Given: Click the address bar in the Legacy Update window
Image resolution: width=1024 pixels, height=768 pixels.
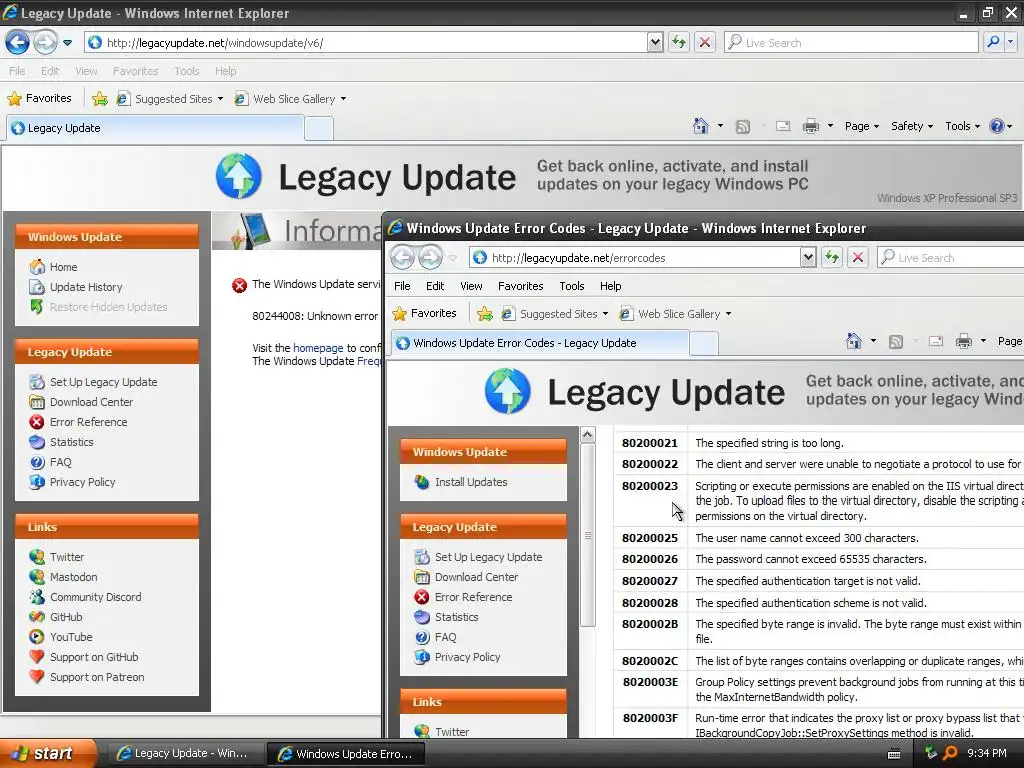Looking at the screenshot, I should (366, 42).
